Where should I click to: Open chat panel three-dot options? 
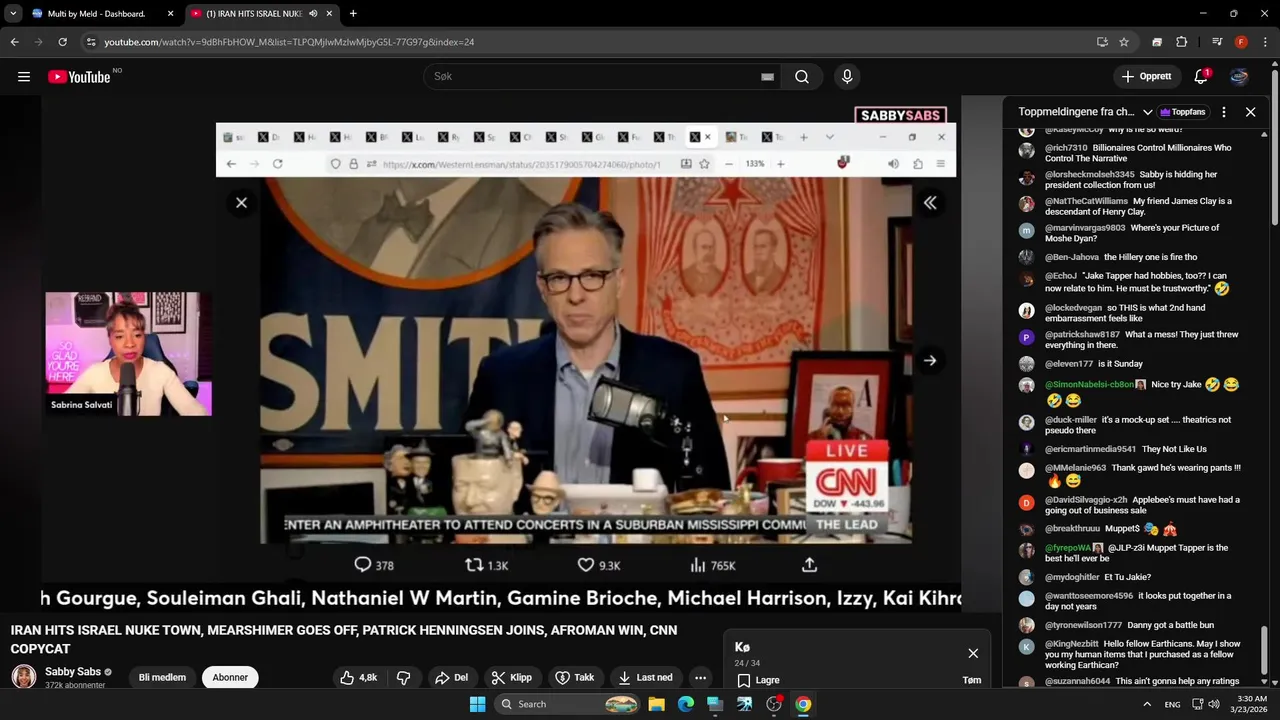(1224, 112)
